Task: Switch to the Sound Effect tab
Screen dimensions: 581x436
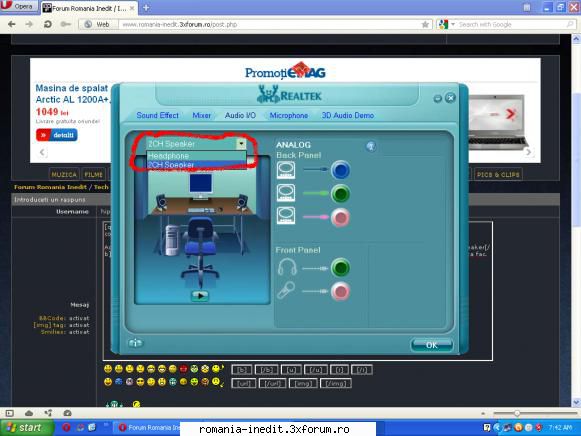Action: tap(157, 115)
